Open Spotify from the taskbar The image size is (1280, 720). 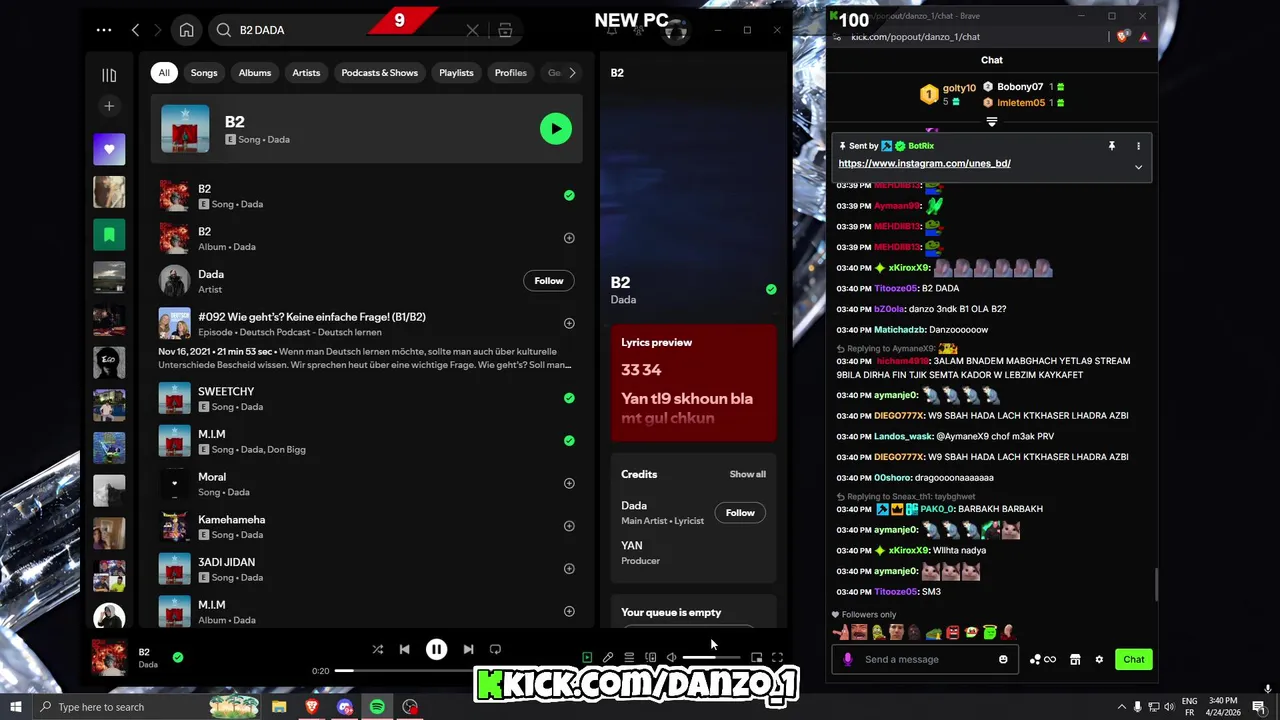377,707
